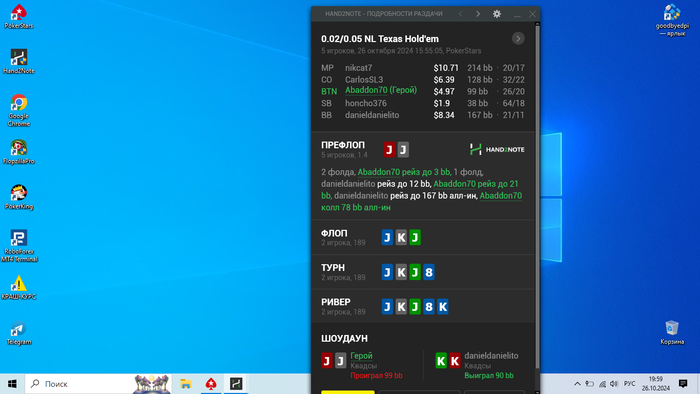Click the green K showdown card of danieldanielito
The height and width of the screenshot is (394, 700).
[441, 361]
